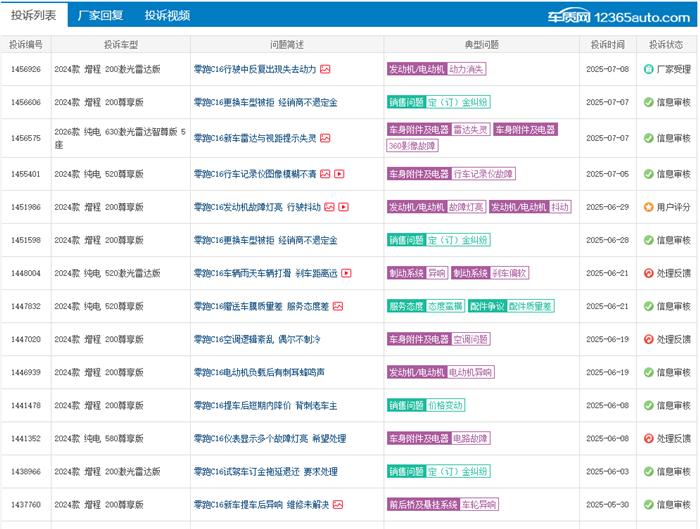Click 信息审核 status icon for 1446939
Image resolution: width=700 pixels, height=529 pixels.
point(649,372)
